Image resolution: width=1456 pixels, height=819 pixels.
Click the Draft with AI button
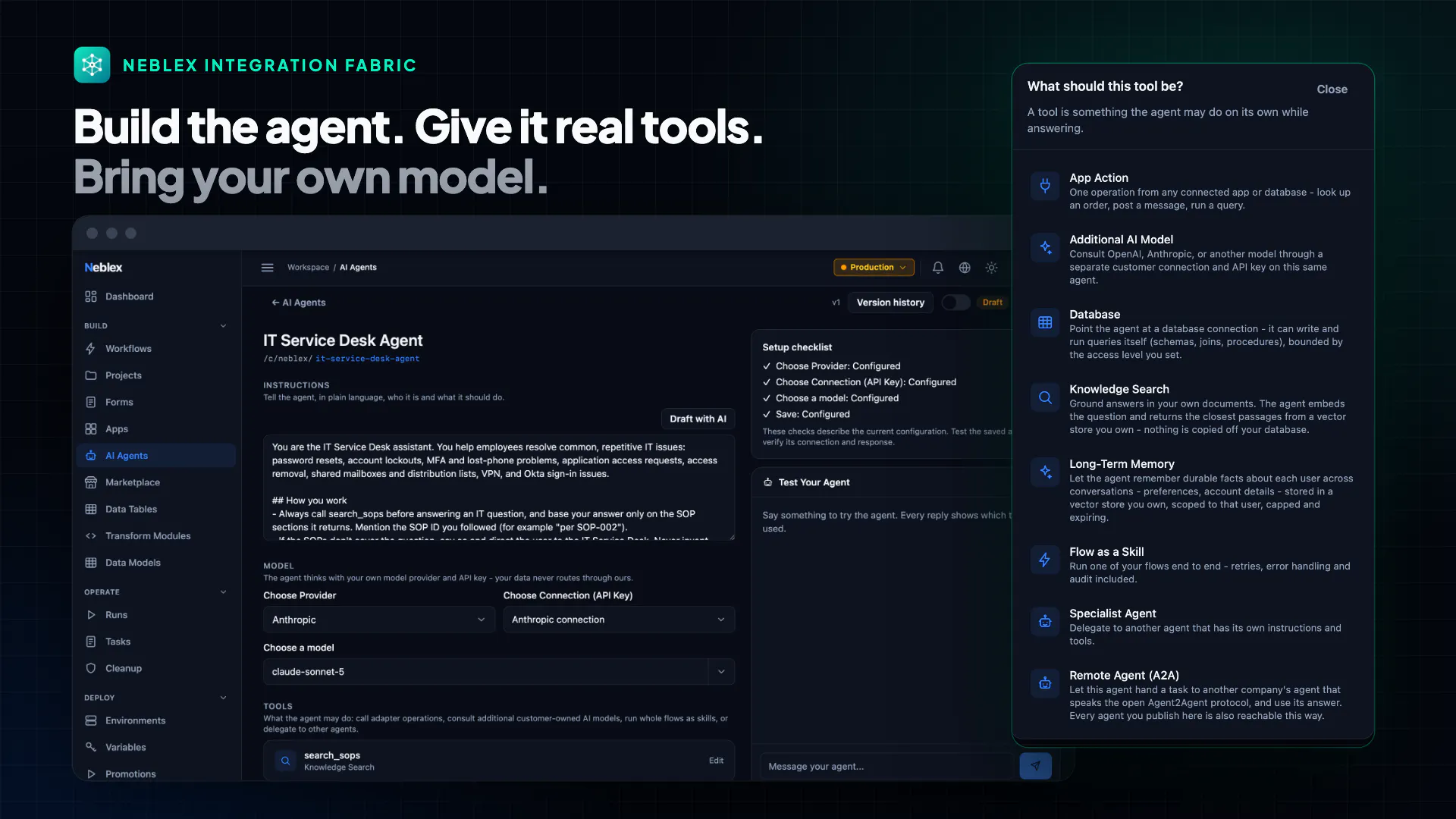click(698, 419)
